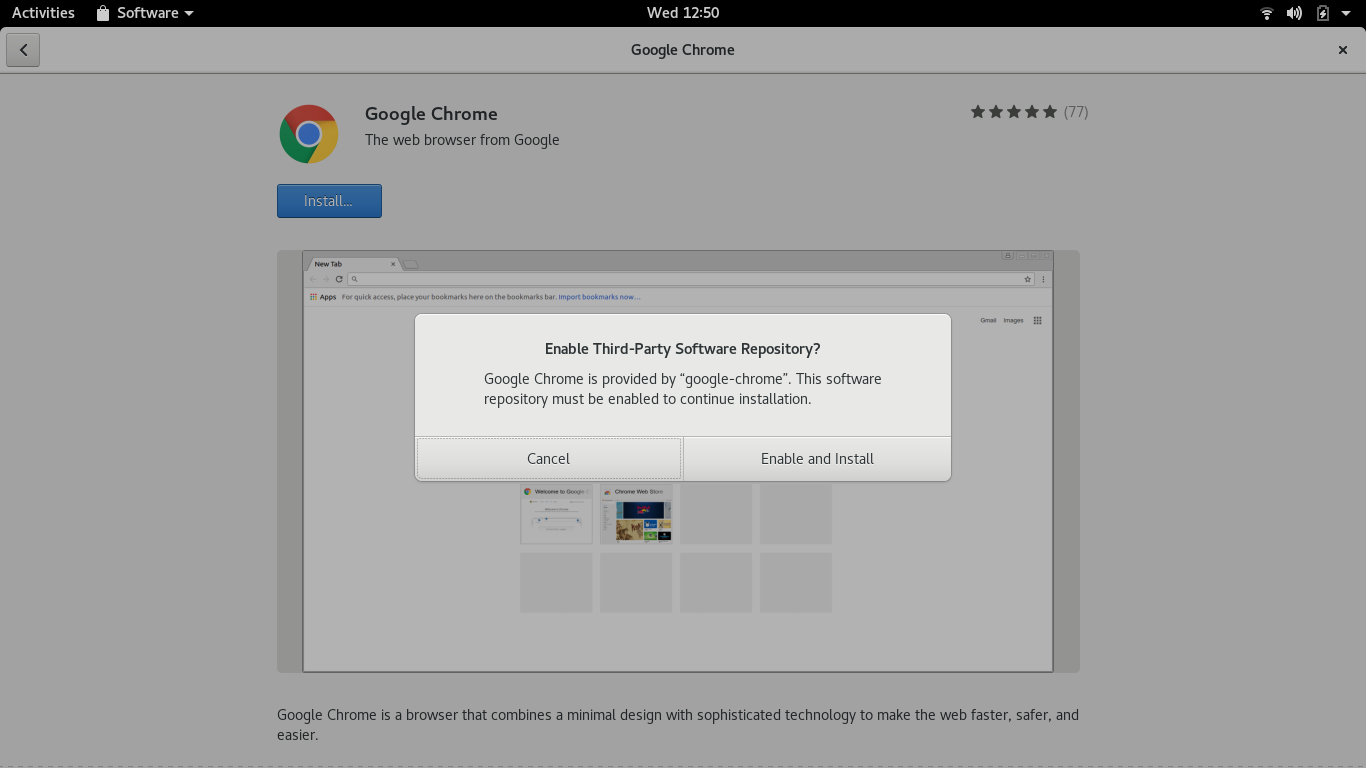
Task: Click the Software shopping bag icon
Action: [103, 13]
